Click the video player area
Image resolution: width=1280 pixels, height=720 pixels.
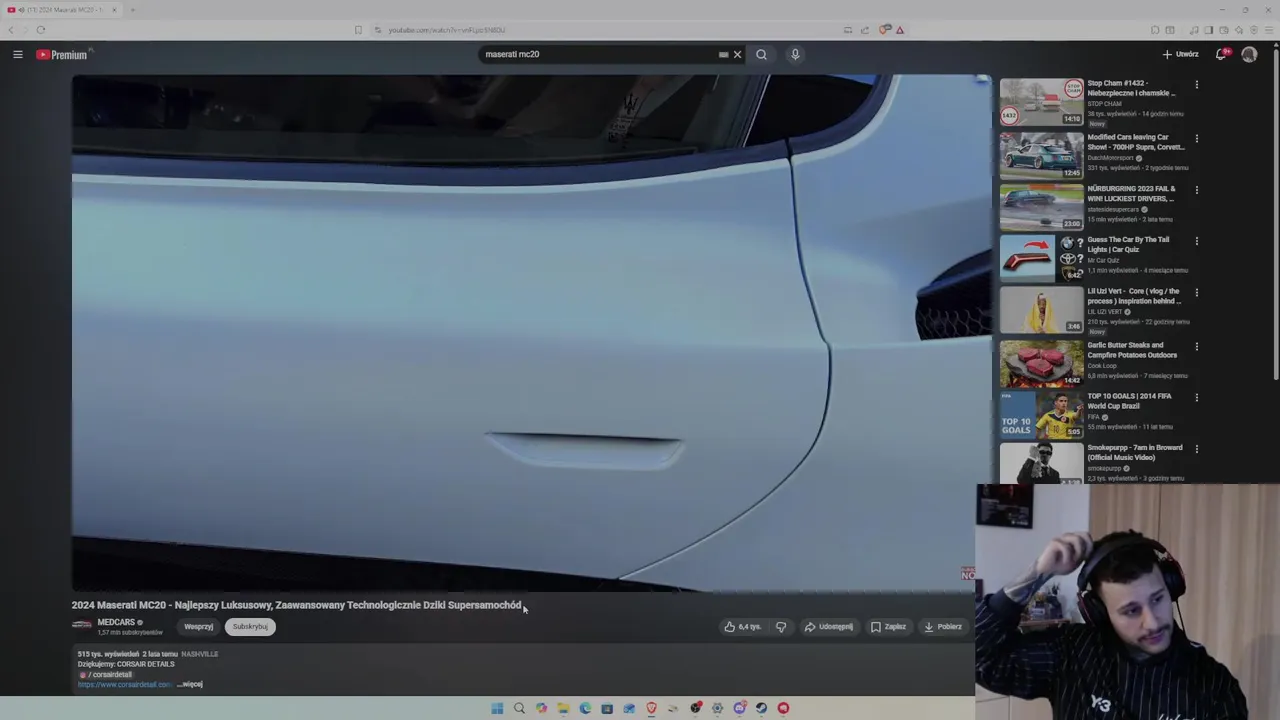(530, 333)
